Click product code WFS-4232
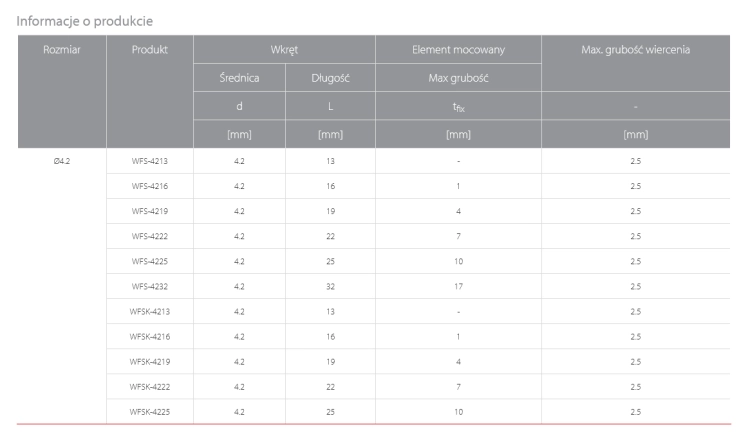 [150, 287]
